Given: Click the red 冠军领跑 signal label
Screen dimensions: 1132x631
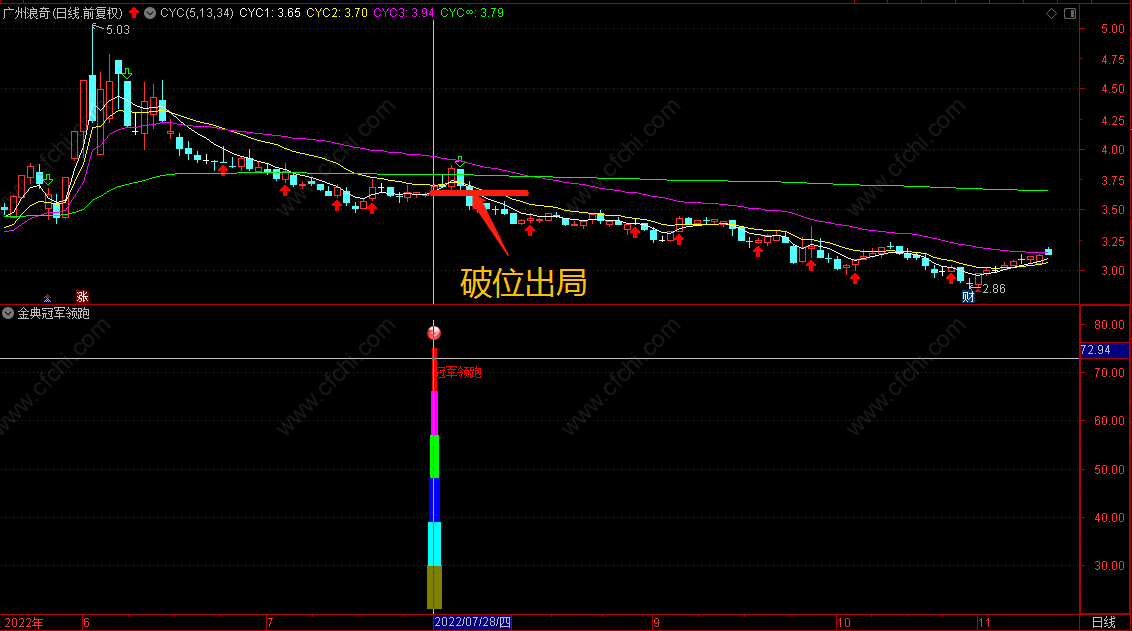Looking at the screenshot, I should [458, 373].
